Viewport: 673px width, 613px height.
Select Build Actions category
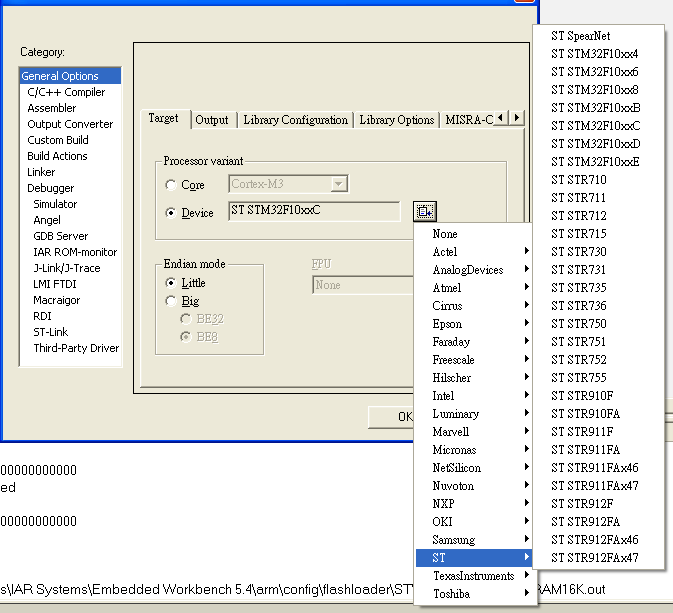coord(58,156)
